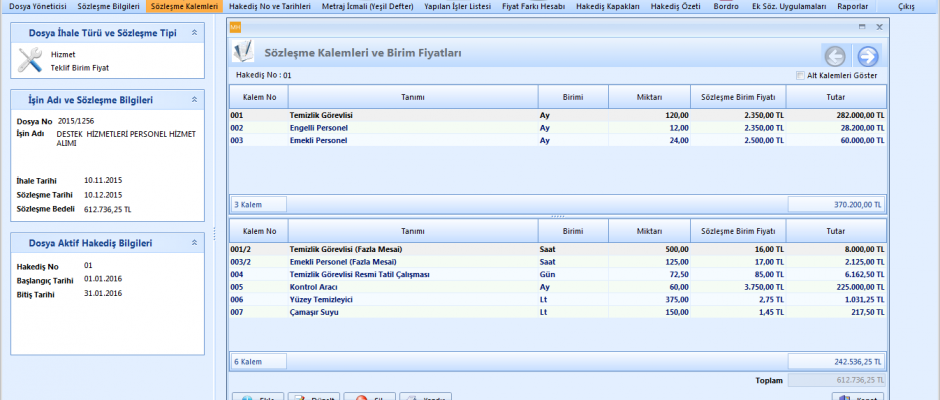Enable the Alt Kalemleri Göster checkbox

click(800, 75)
